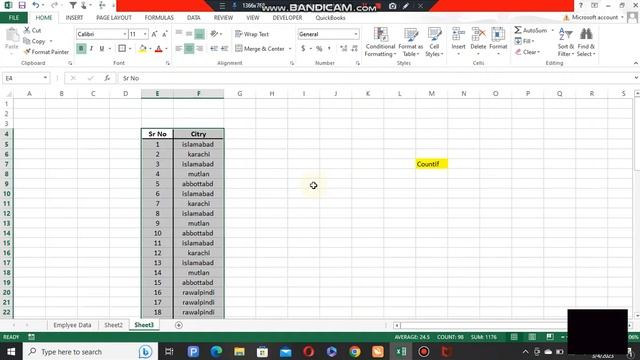Switch to DATA ribbon tab
The width and height of the screenshot is (640, 360).
(x=193, y=18)
